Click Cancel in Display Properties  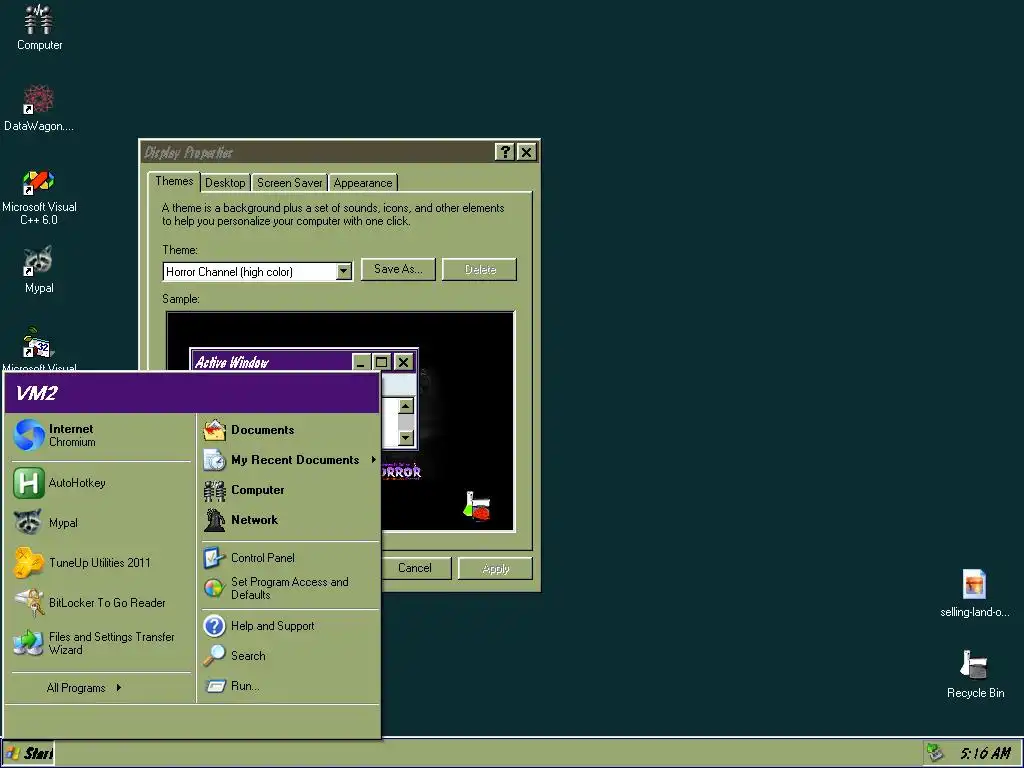[415, 568]
